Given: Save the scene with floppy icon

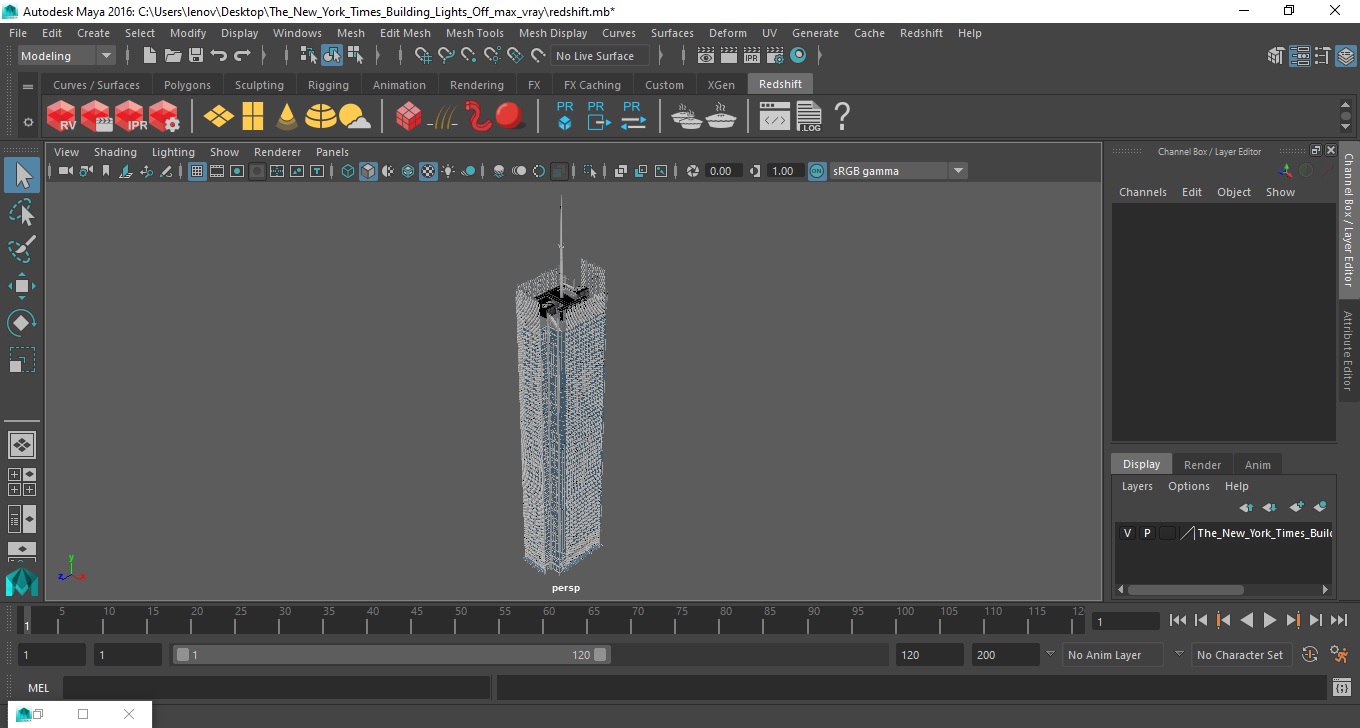Looking at the screenshot, I should (x=196, y=56).
